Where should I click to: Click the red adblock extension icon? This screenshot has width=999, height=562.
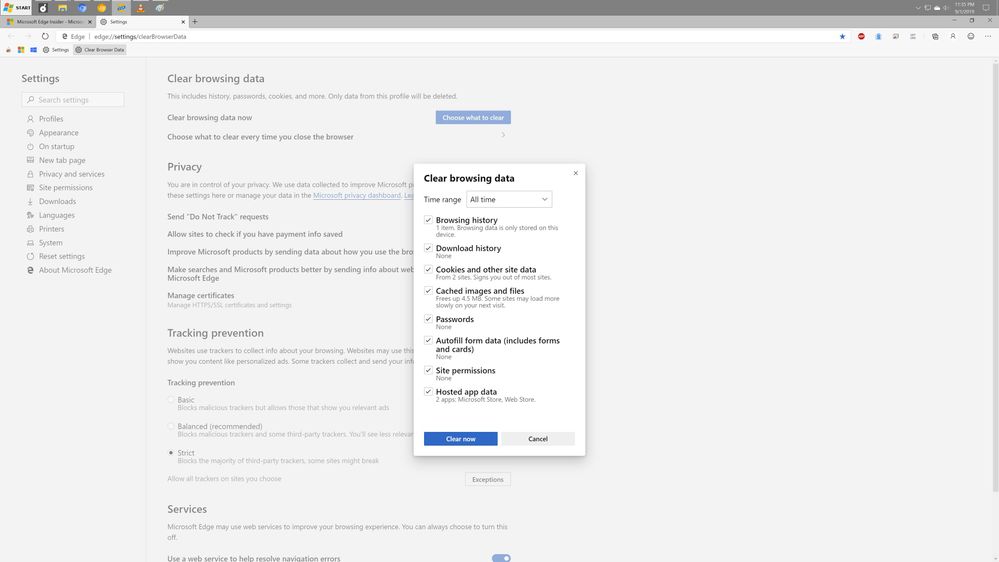click(861, 36)
